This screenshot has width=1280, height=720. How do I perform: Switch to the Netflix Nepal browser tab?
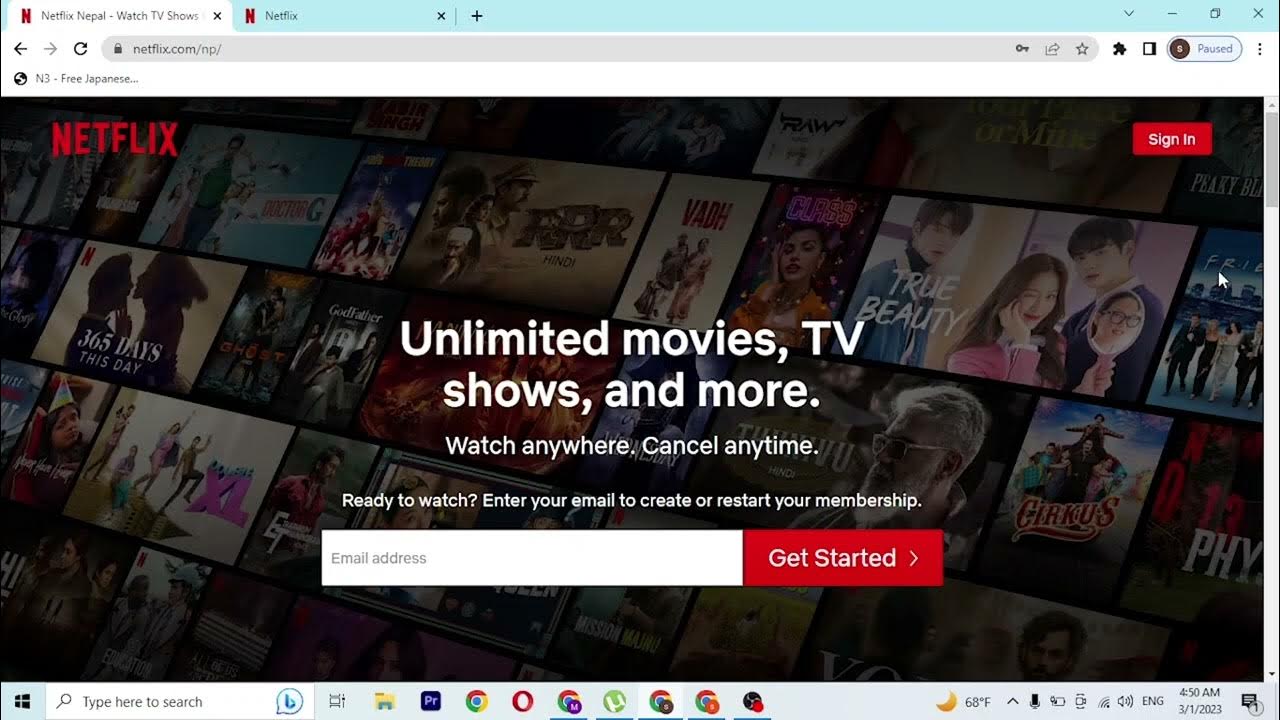coord(118,16)
